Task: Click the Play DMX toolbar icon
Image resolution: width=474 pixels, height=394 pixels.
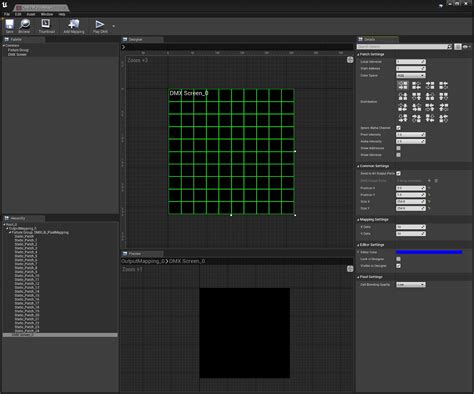Action: coord(100,24)
